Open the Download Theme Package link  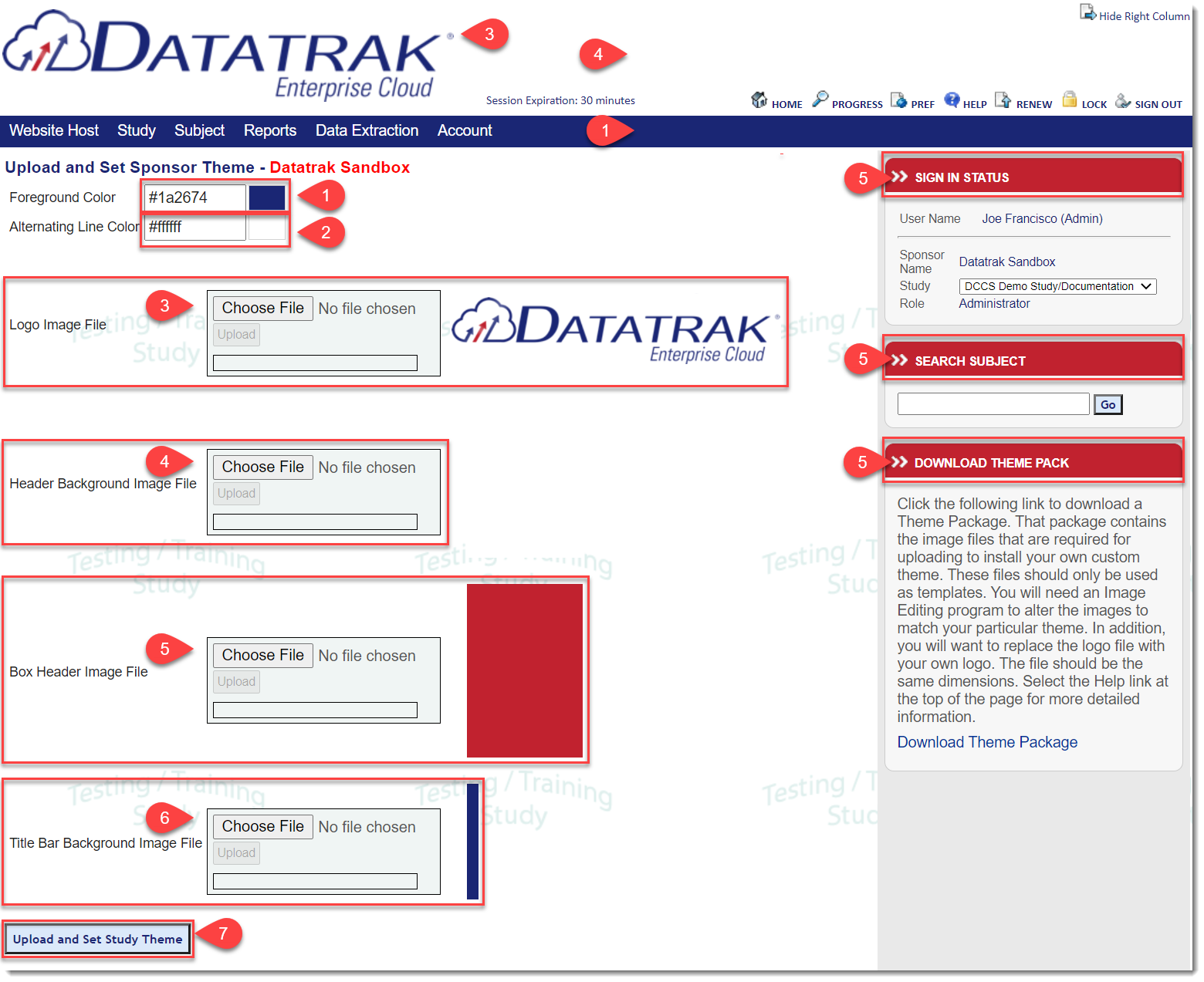pyautogui.click(x=987, y=742)
